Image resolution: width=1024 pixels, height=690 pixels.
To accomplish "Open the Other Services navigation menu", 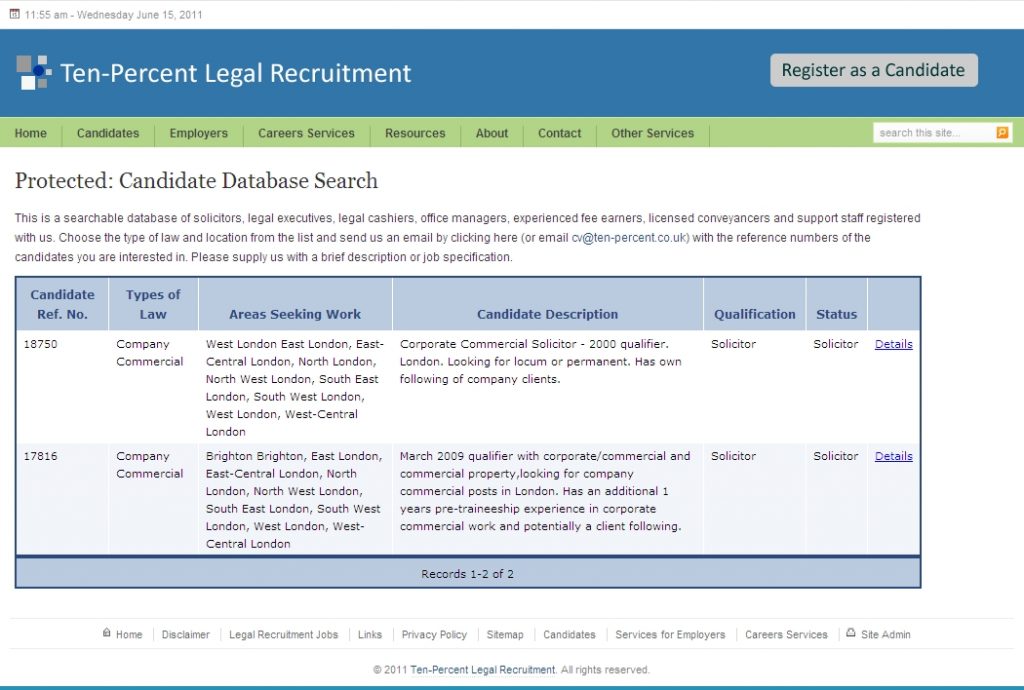I will tap(652, 133).
